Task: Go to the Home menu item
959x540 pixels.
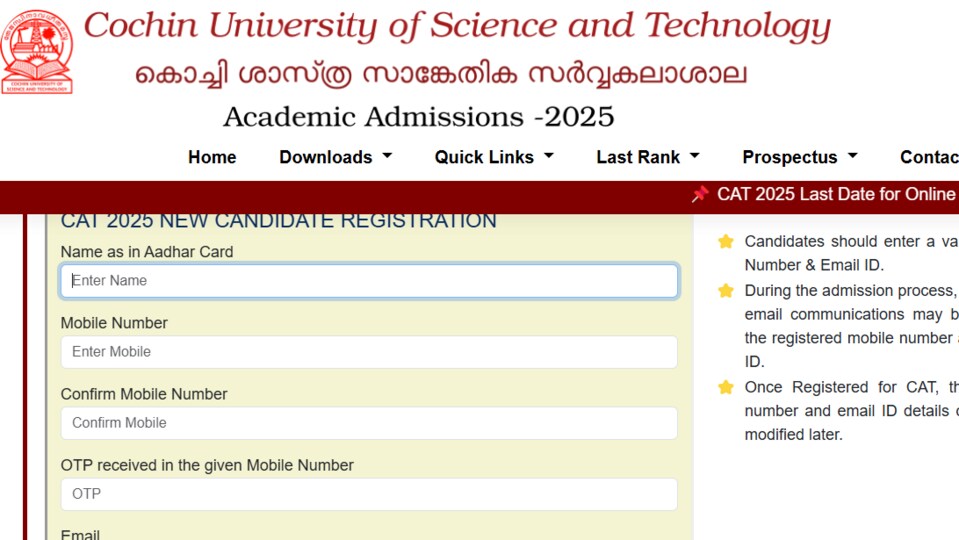Action: pyautogui.click(x=212, y=157)
